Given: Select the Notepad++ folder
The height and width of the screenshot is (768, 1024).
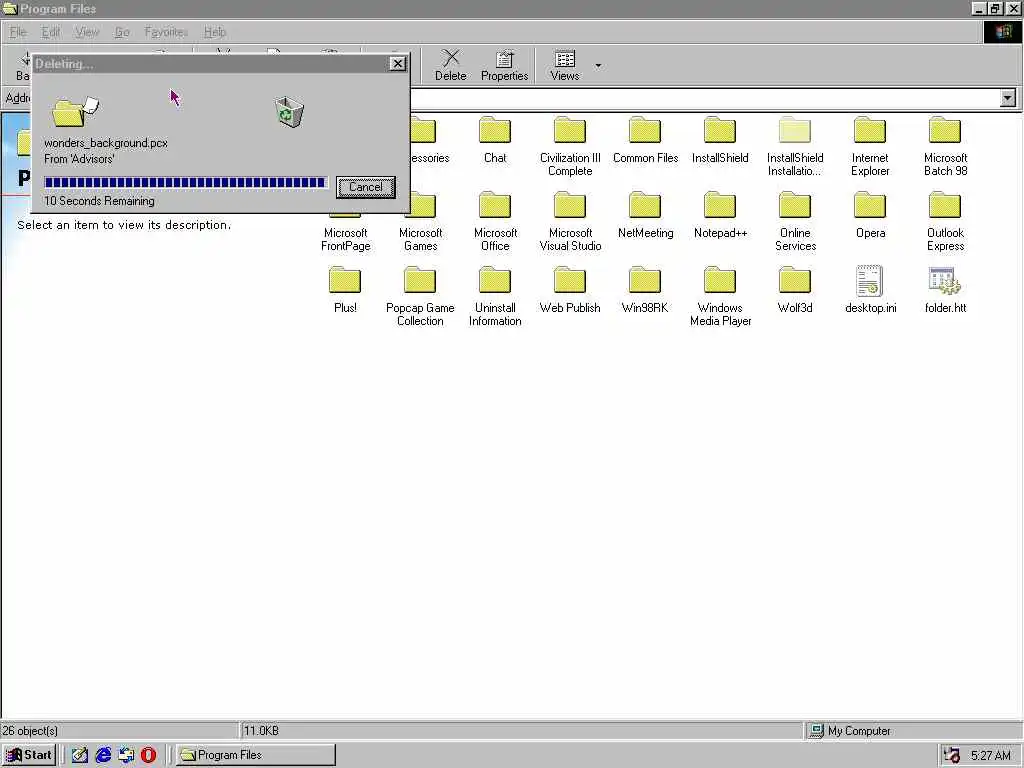Looking at the screenshot, I should tap(720, 216).
